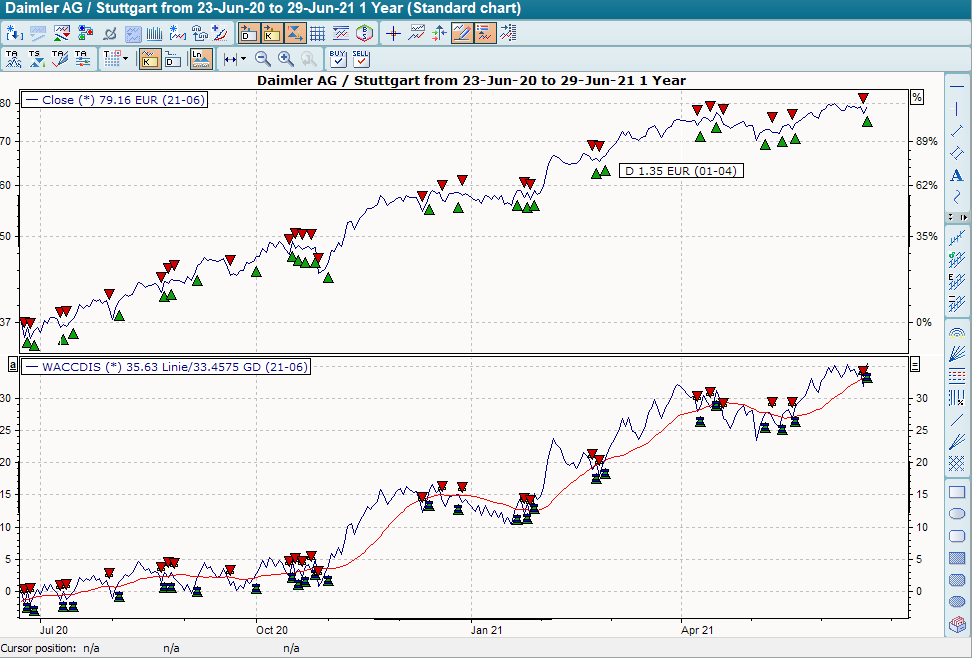Zoom out using the magnifier icon
This screenshot has width=972, height=658.
coord(261,58)
